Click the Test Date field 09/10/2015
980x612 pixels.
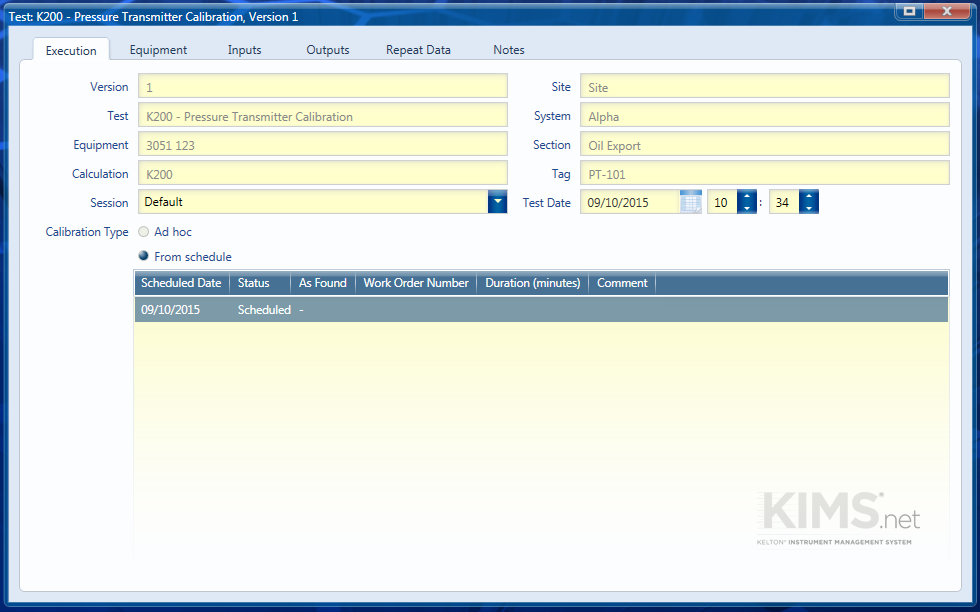coord(630,203)
